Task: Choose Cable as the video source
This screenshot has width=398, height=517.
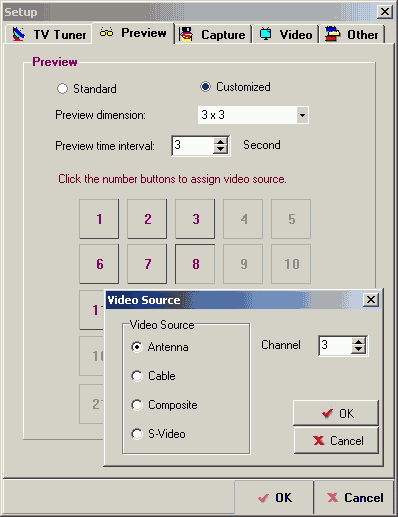Action: pyautogui.click(x=137, y=376)
